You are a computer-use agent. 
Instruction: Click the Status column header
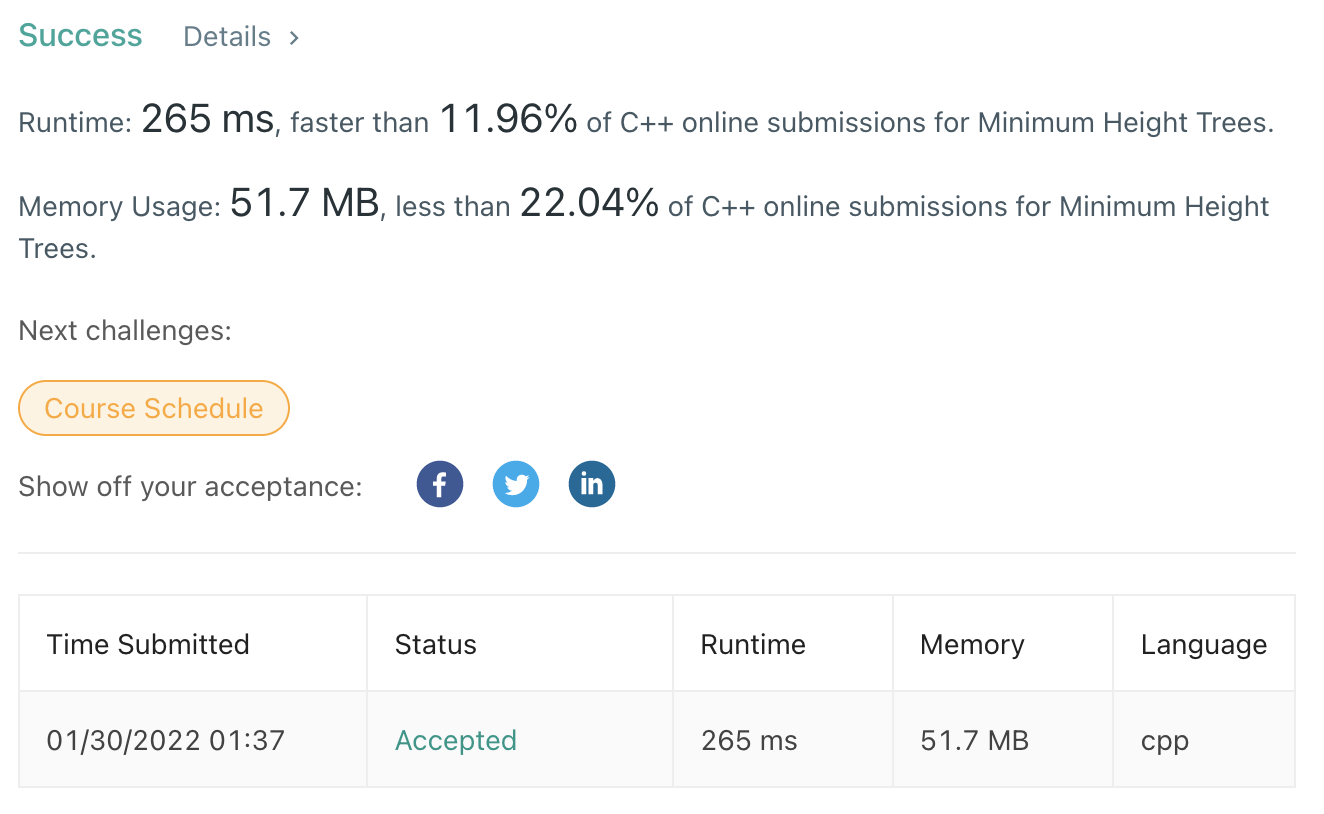coord(436,644)
